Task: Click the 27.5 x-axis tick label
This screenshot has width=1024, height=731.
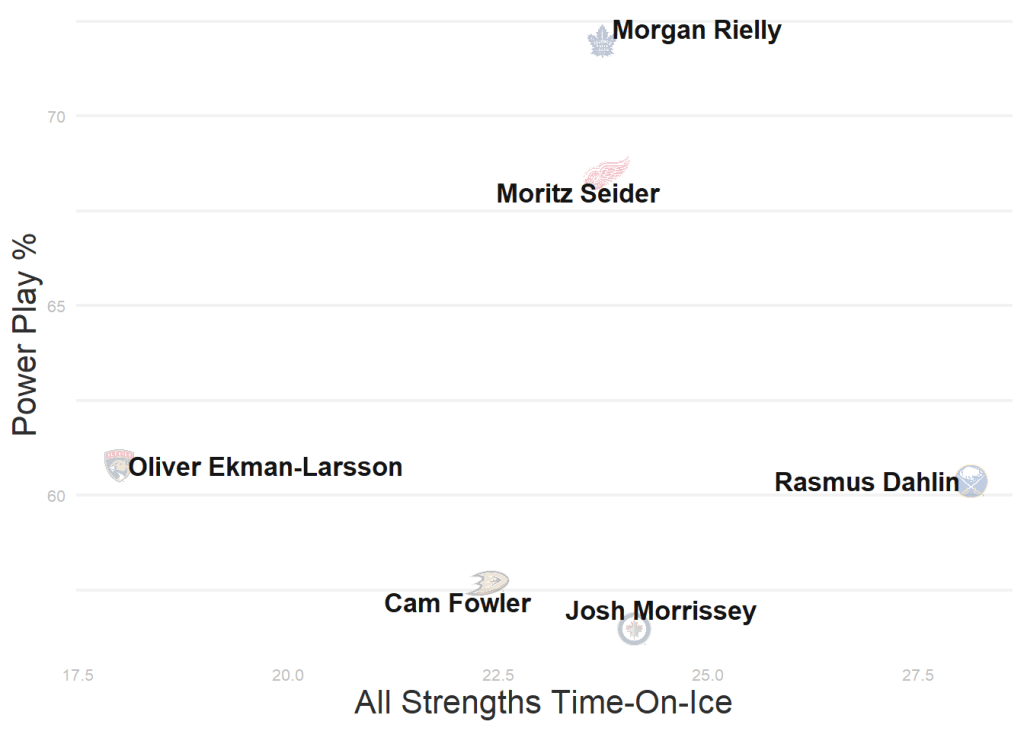Action: pos(917,675)
